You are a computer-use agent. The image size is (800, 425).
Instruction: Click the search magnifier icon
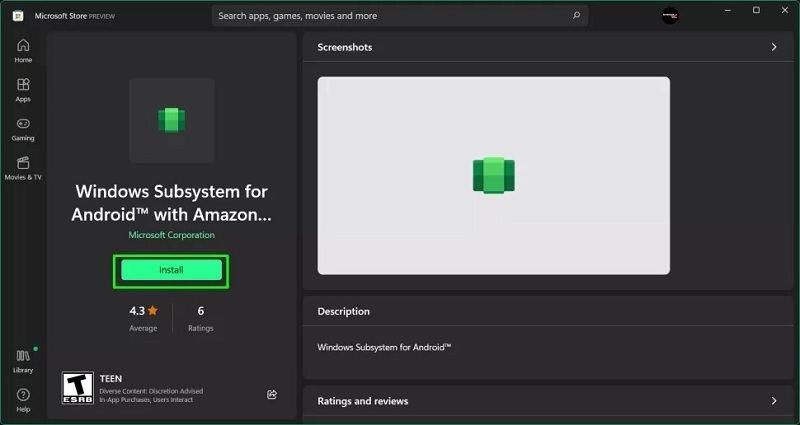click(x=576, y=16)
